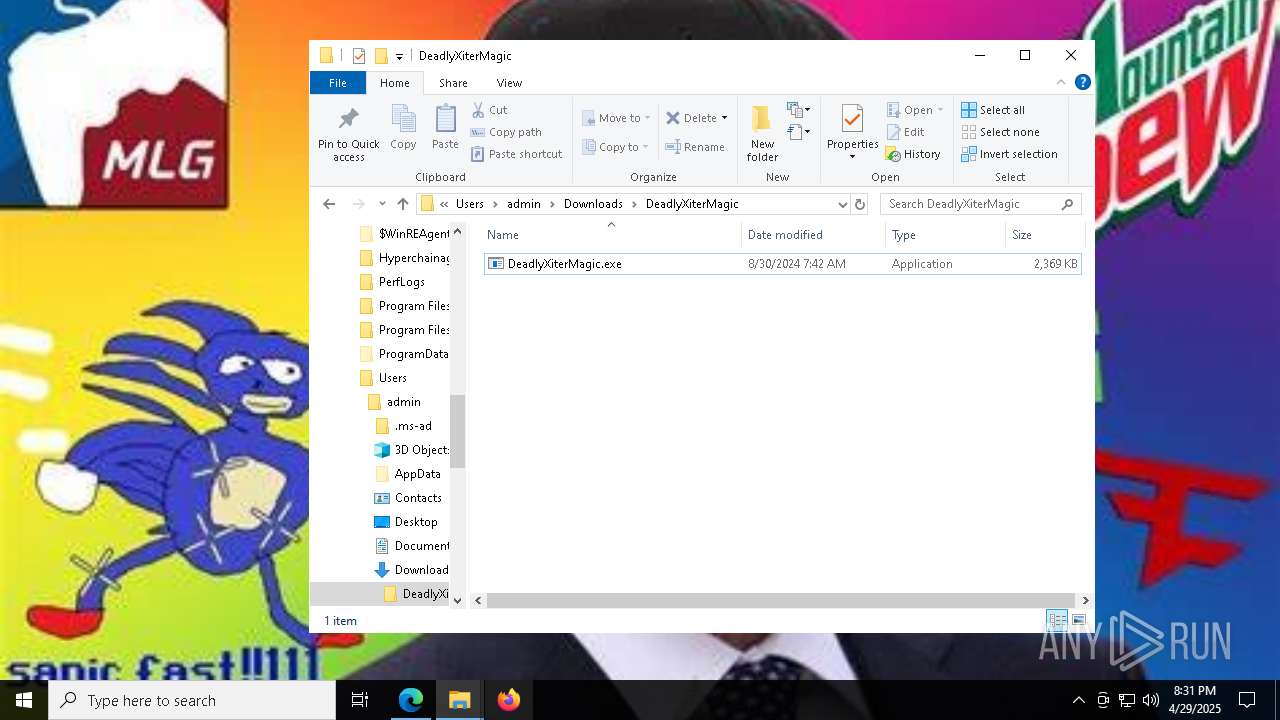The width and height of the screenshot is (1280, 720).
Task: Select the PerfLogs folder in tree
Action: tap(401, 282)
